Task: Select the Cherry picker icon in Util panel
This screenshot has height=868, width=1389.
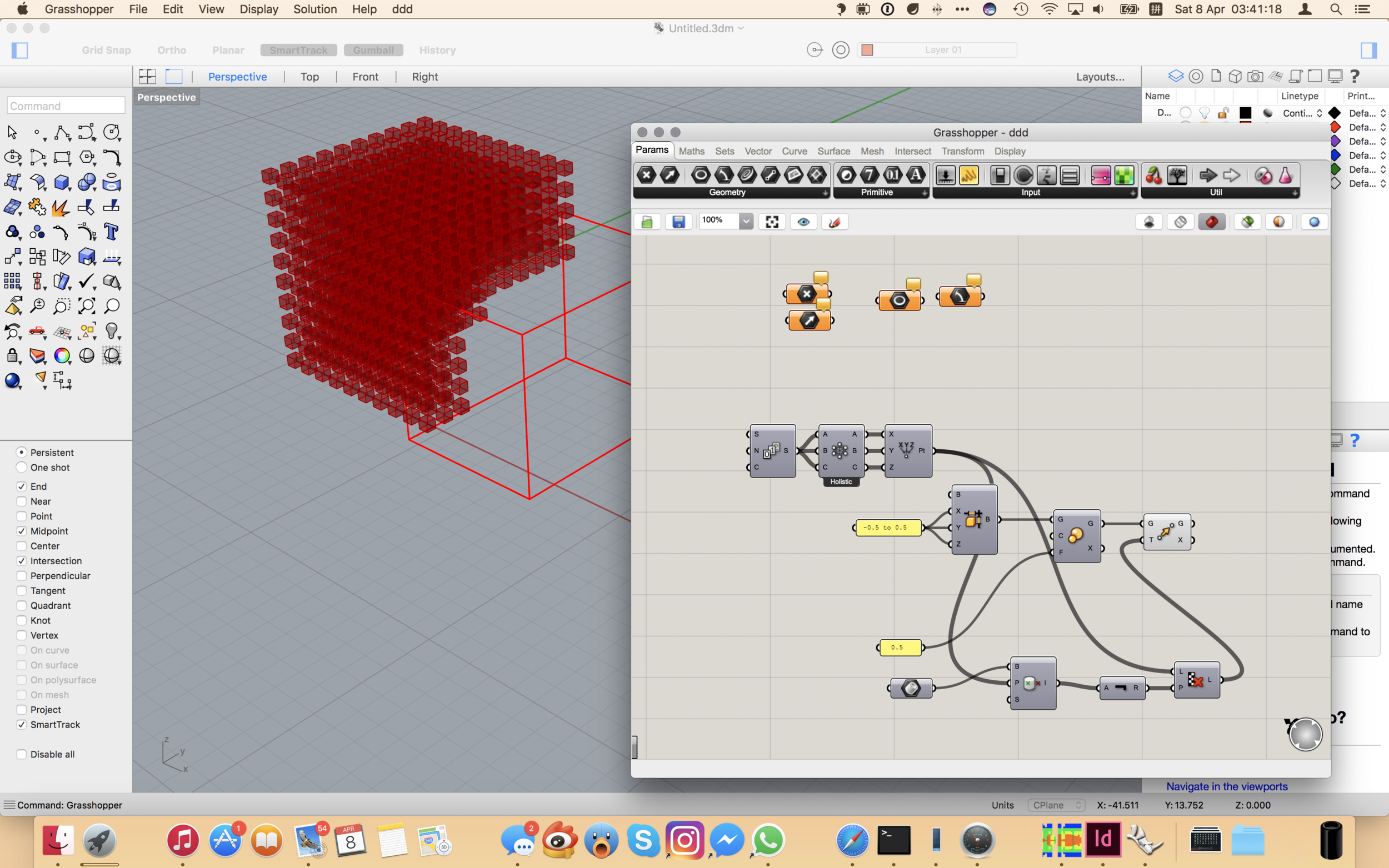Action: coord(1153,175)
